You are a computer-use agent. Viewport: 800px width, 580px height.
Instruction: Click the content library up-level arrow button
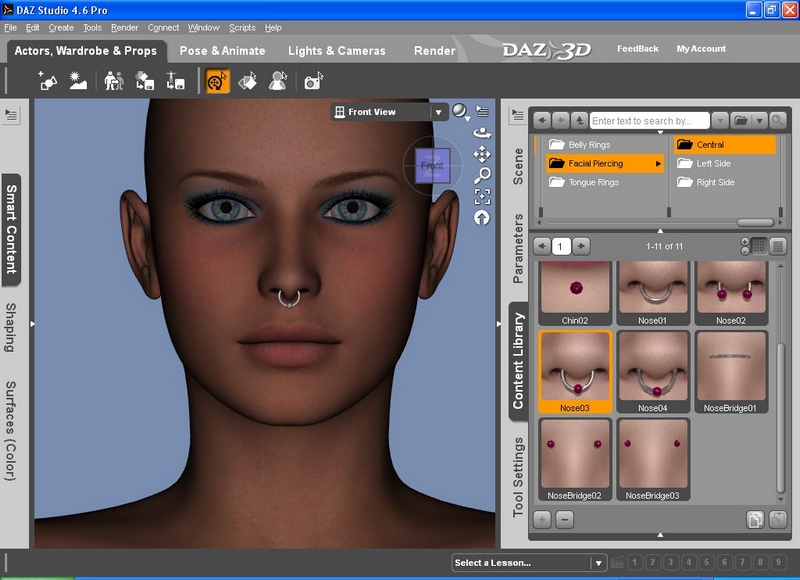pos(579,120)
